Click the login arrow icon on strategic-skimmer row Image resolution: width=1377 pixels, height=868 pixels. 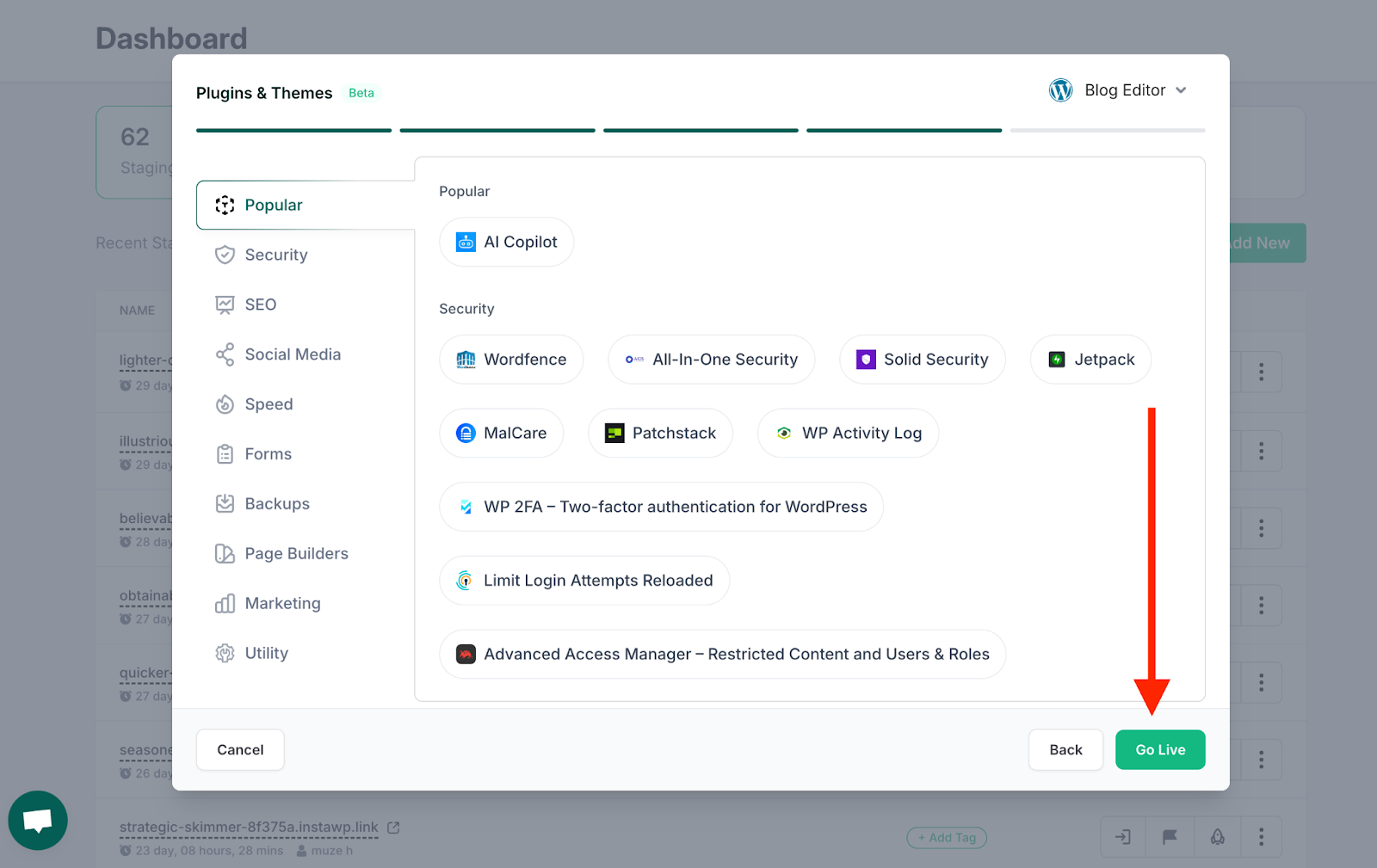1123,837
